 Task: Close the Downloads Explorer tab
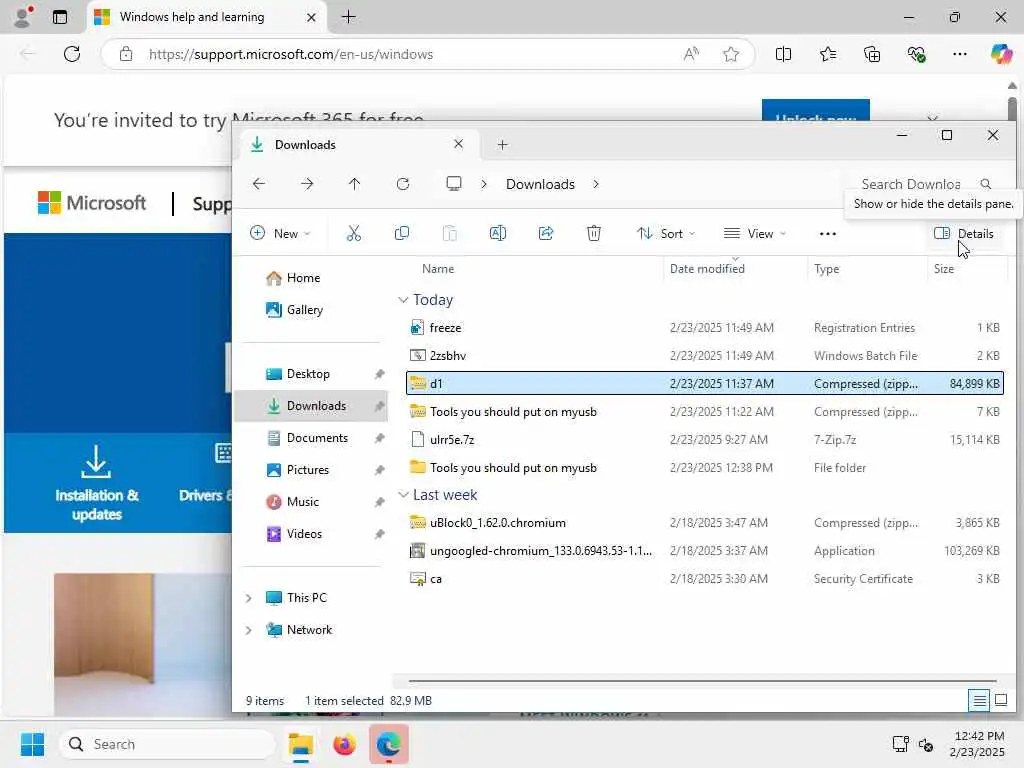click(x=458, y=144)
